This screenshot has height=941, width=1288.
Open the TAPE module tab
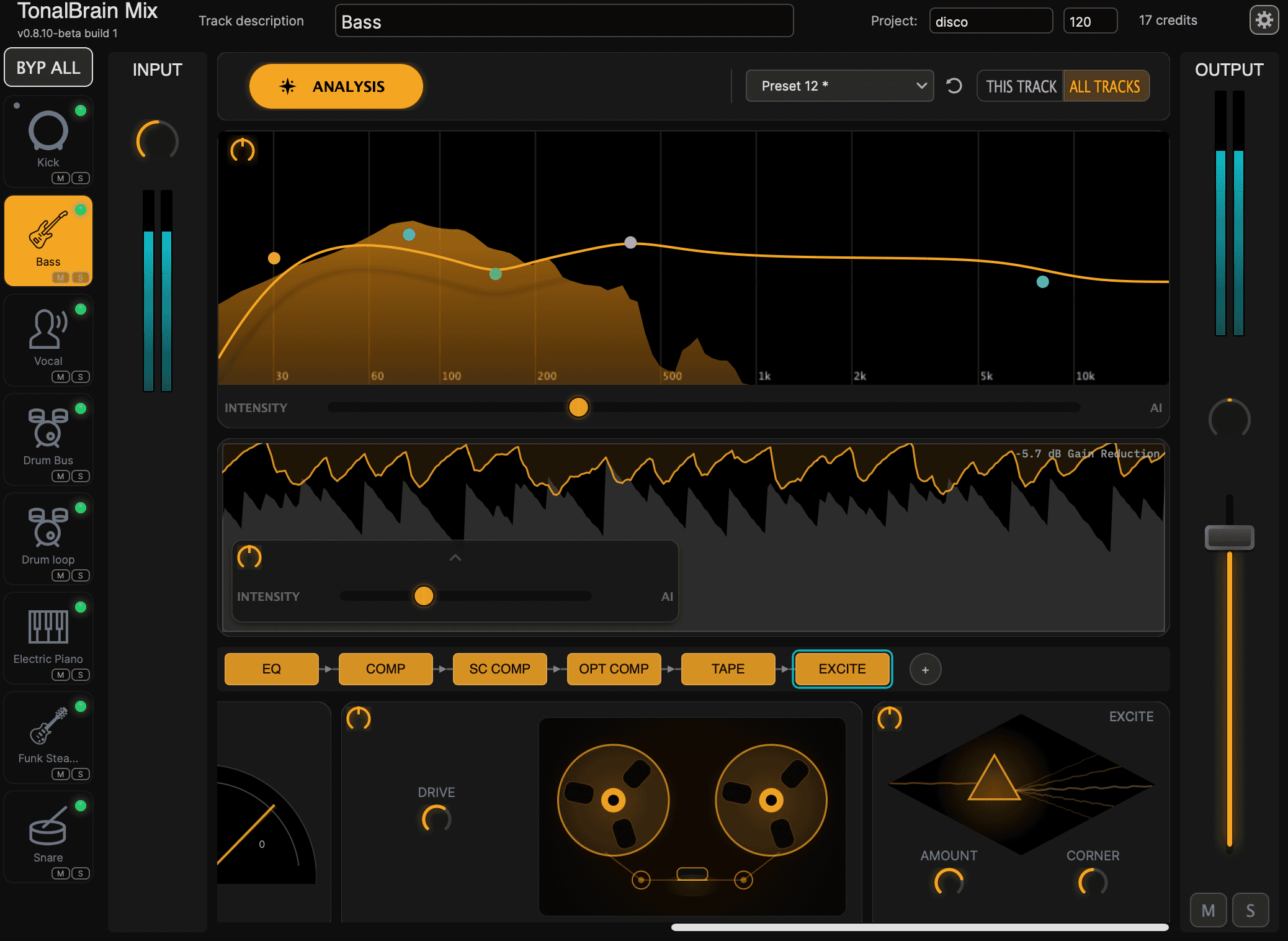[728, 669]
